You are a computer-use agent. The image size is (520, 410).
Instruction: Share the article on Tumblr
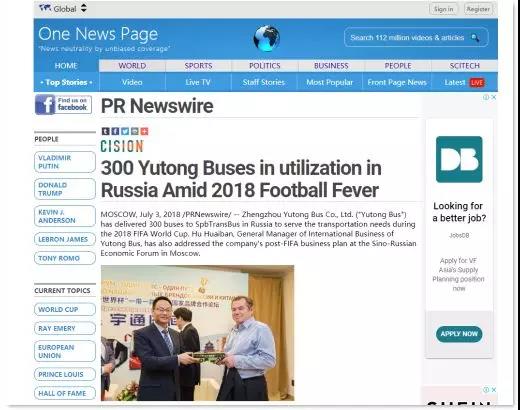105,131
